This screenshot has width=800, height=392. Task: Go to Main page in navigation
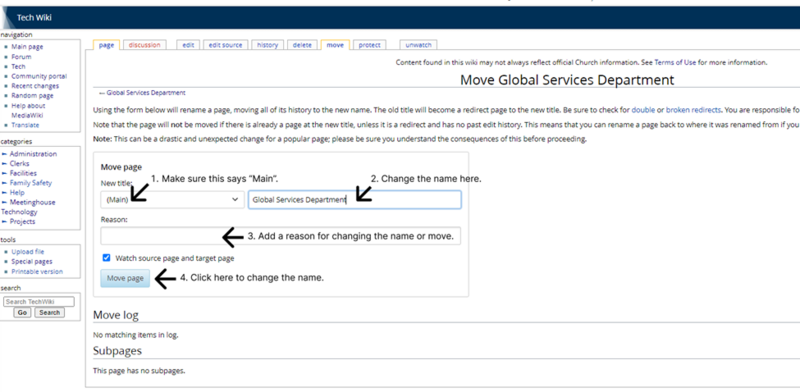pyautogui.click(x=27, y=47)
